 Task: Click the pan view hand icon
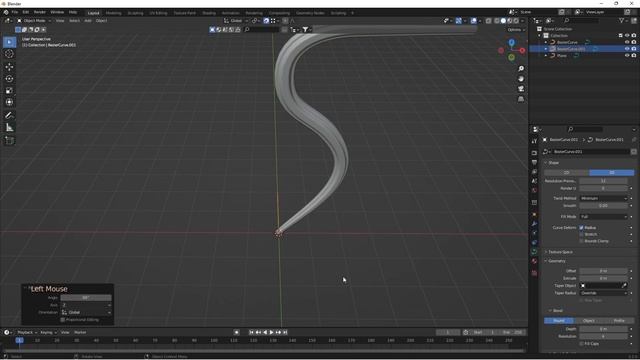521,79
